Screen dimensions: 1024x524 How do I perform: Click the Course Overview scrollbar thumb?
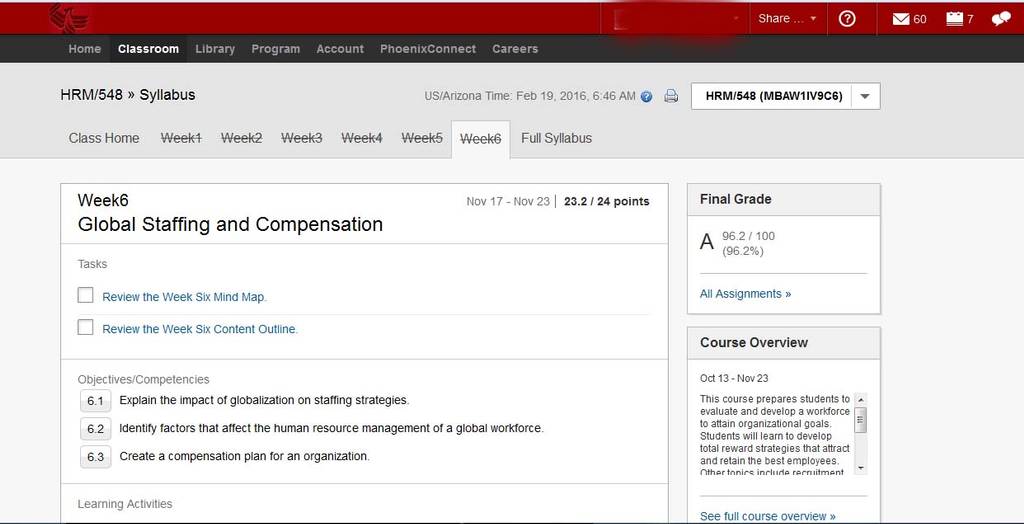[x=860, y=419]
